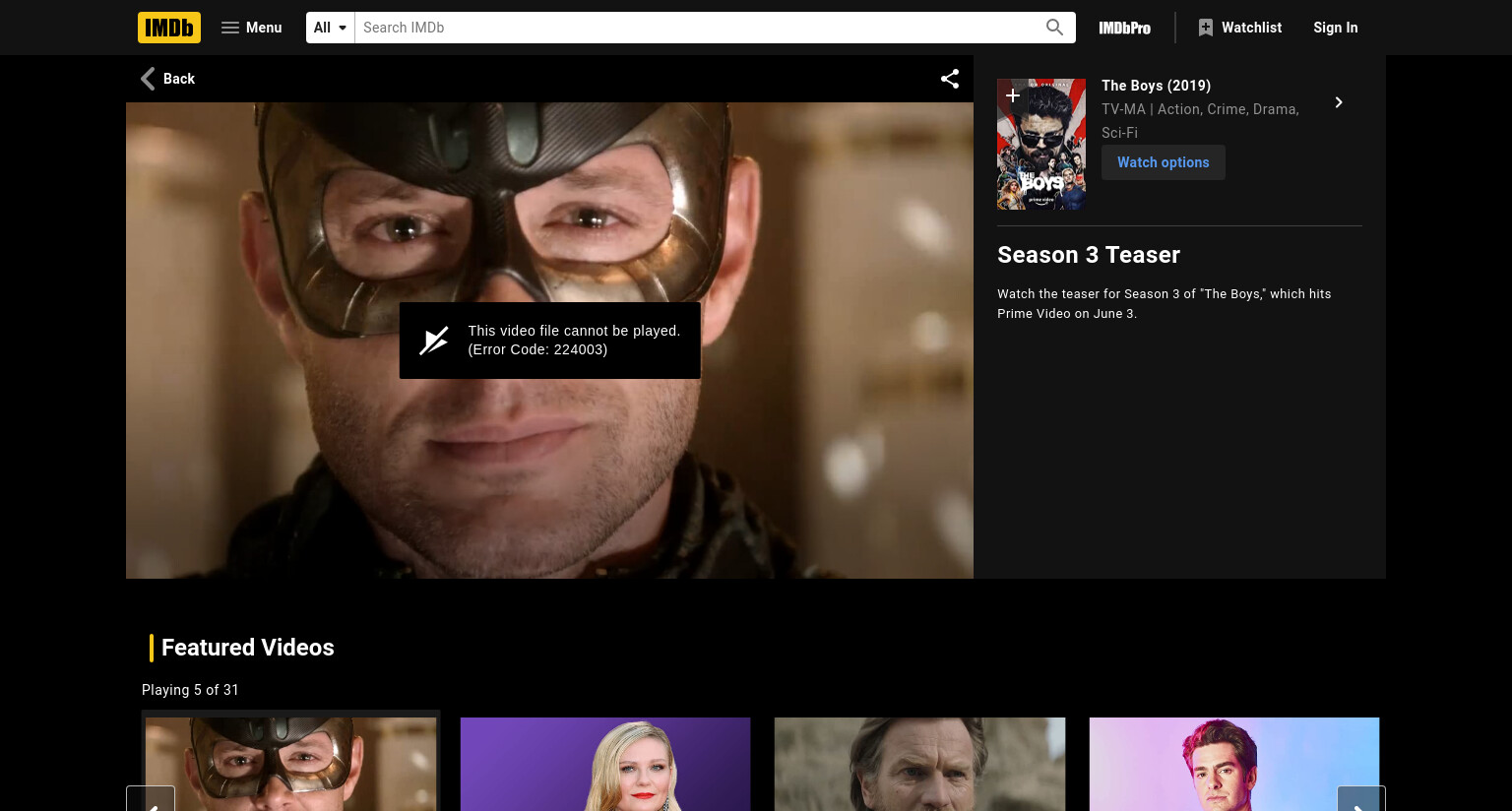This screenshot has width=1512, height=811.
Task: Click the Watch options button
Action: (1164, 162)
